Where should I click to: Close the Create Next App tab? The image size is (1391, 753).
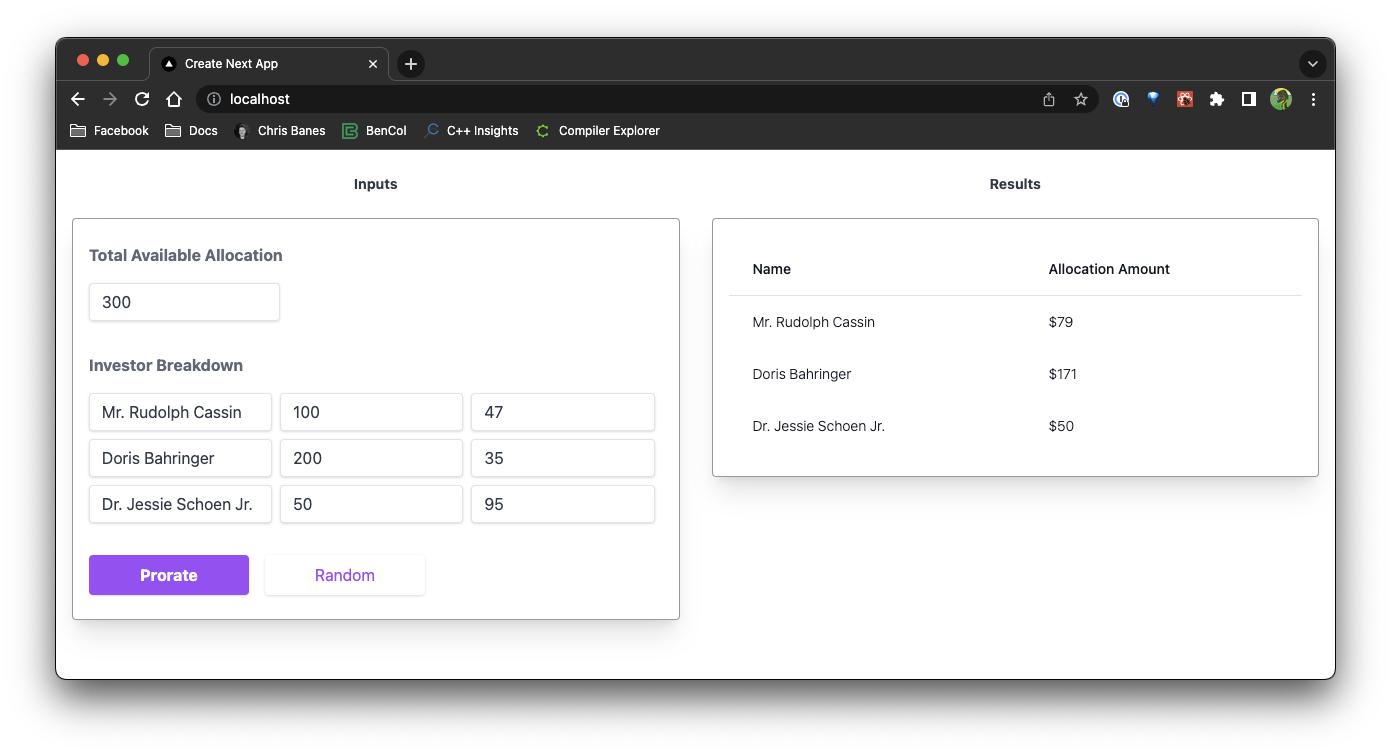[x=373, y=64]
